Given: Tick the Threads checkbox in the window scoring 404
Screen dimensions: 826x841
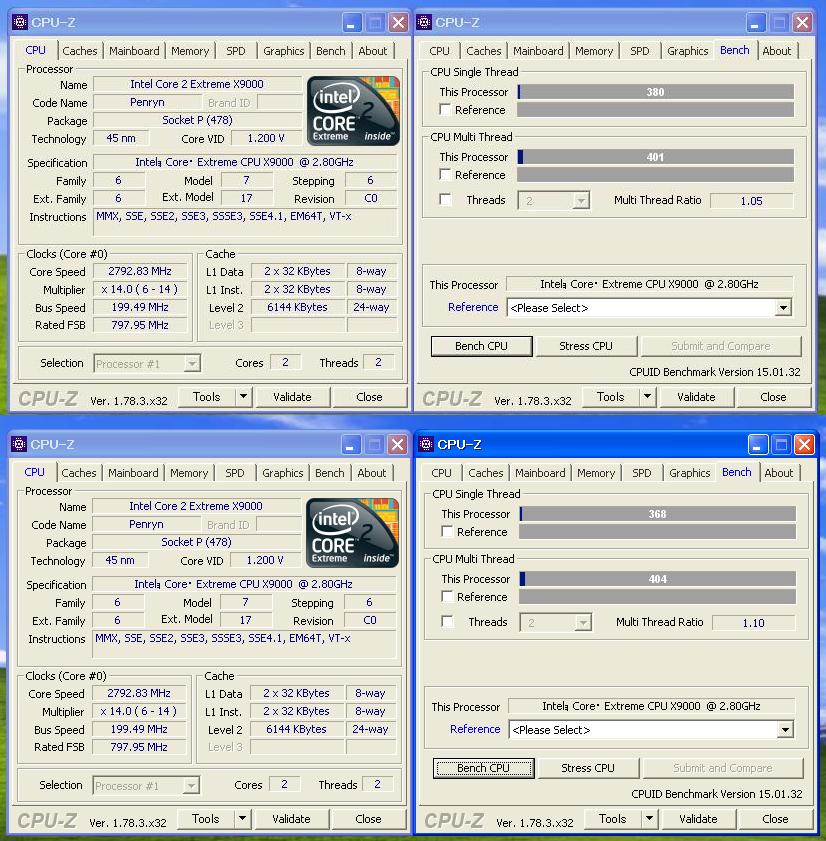Looking at the screenshot, I should [447, 622].
